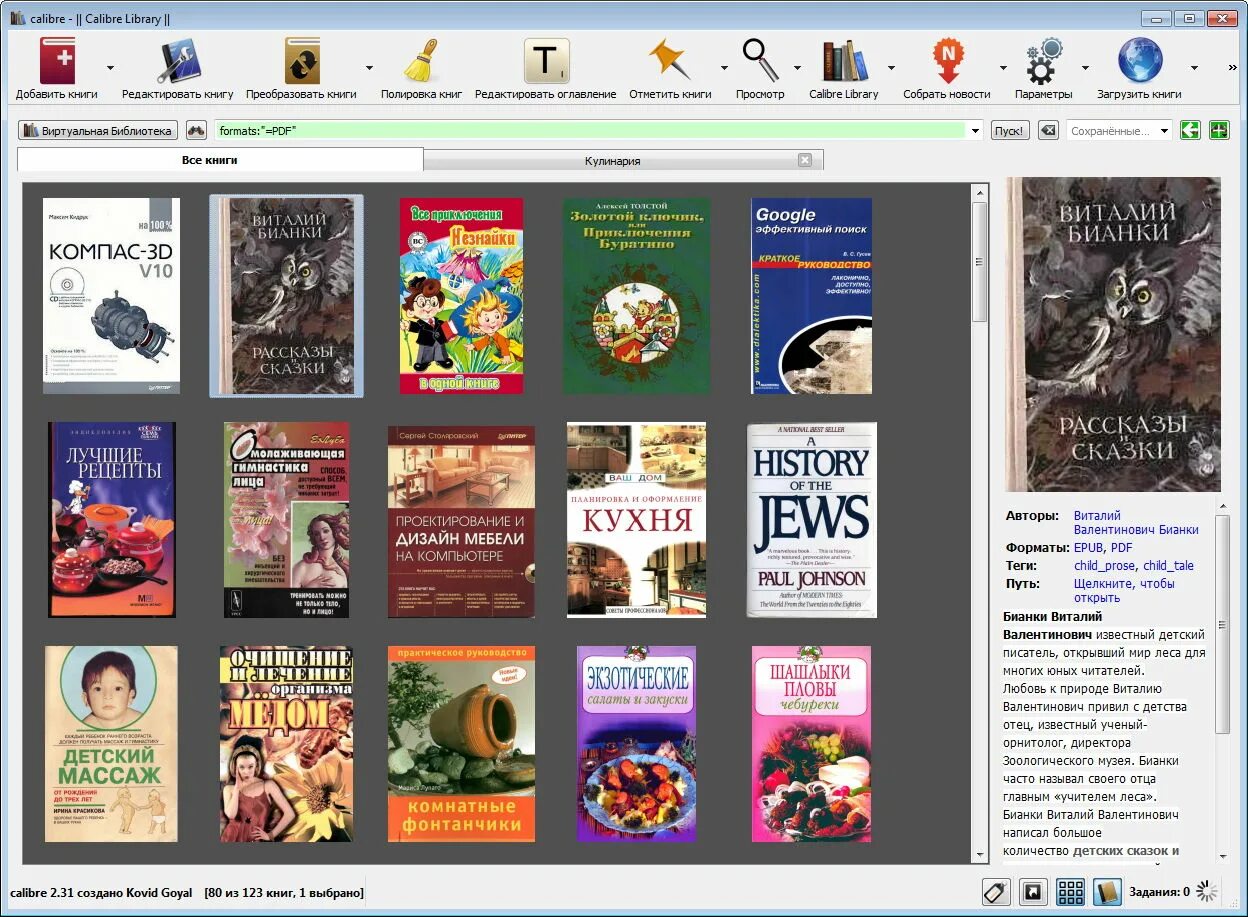This screenshot has height=917, width=1248.
Task: Select 'Все приключения Незнайки' book cover
Action: coord(461,296)
